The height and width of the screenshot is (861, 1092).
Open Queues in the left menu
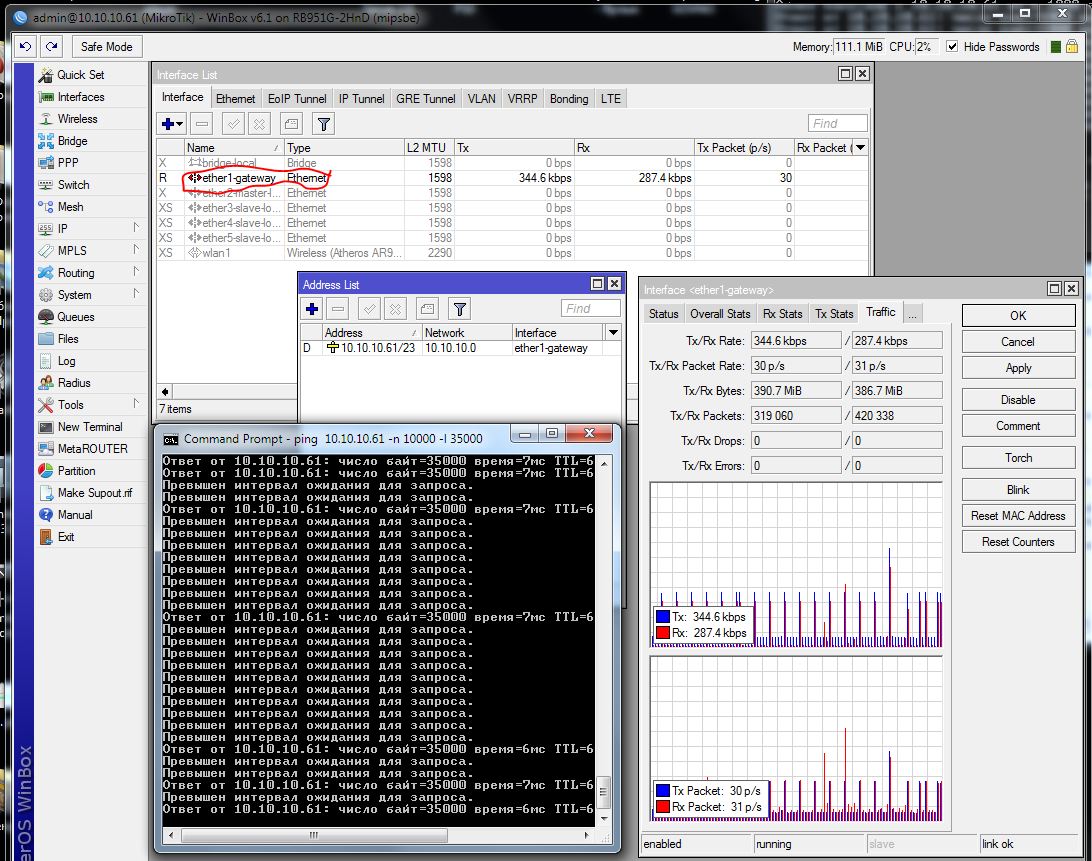coord(76,317)
